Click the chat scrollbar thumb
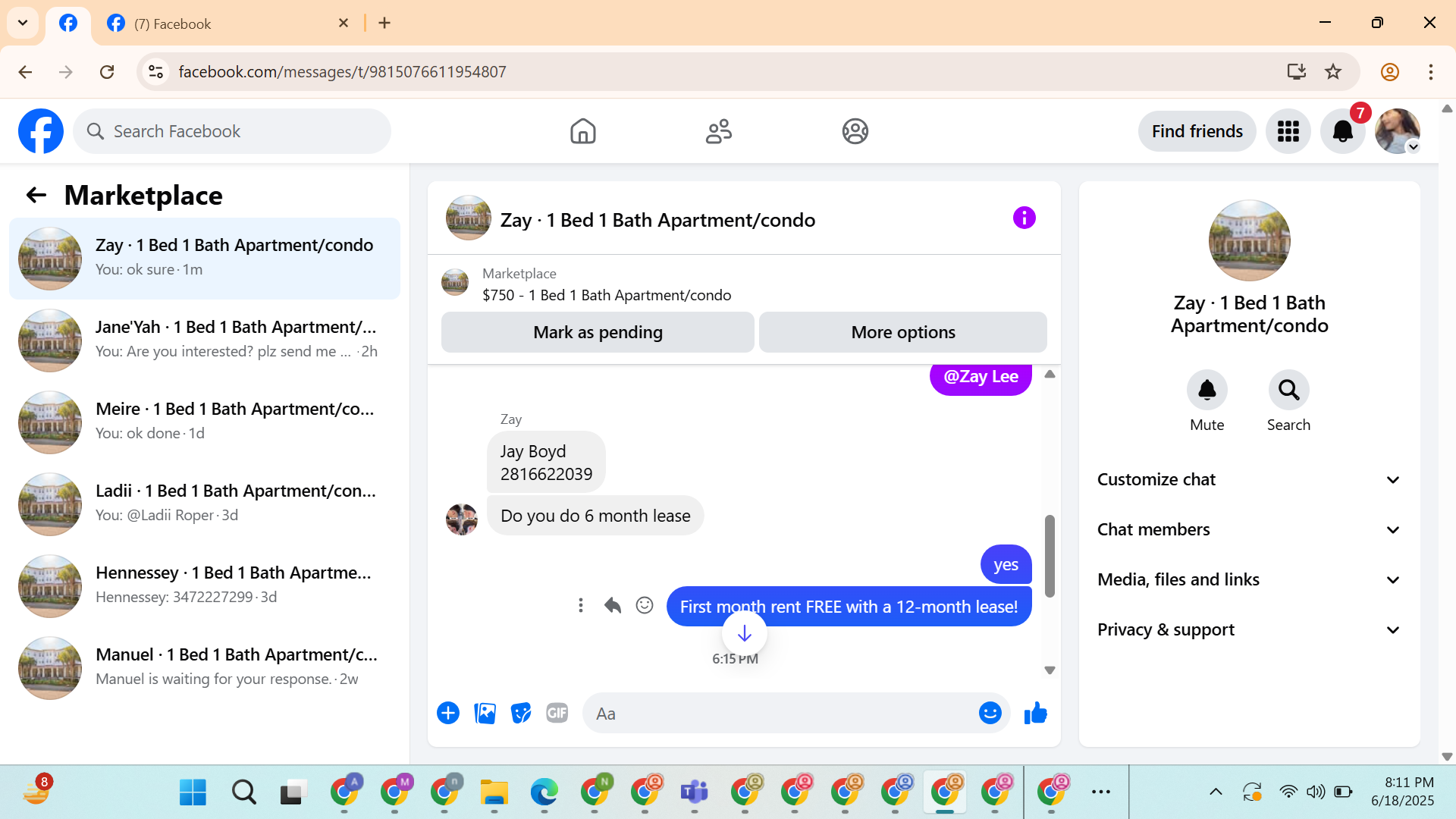 [1050, 556]
